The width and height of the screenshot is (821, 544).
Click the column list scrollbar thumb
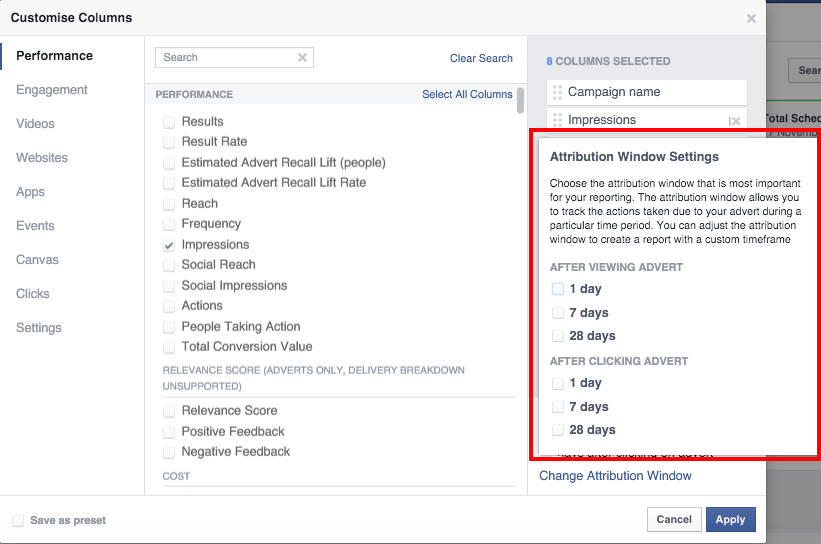pos(520,101)
